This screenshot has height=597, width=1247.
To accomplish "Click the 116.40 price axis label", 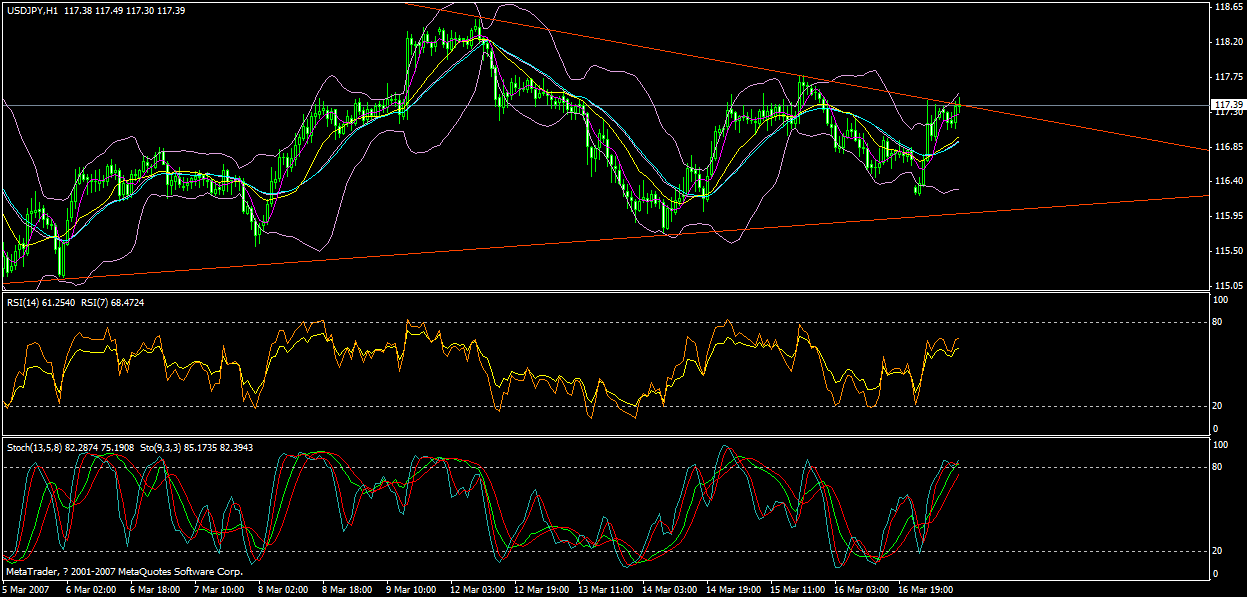I will (x=1228, y=181).
